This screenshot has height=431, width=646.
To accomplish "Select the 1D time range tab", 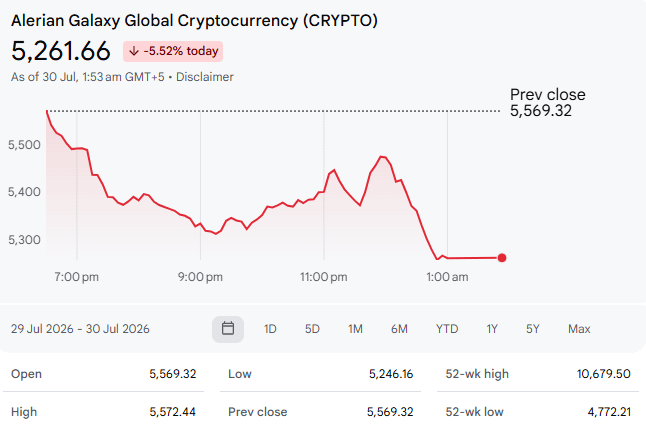I will 270,329.
